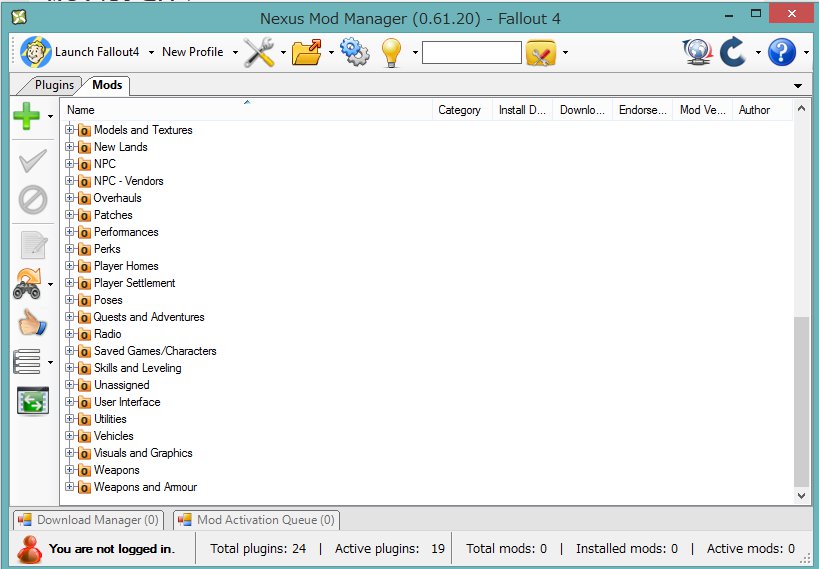Click the green arrows export icon
The image size is (819, 569).
point(33,401)
